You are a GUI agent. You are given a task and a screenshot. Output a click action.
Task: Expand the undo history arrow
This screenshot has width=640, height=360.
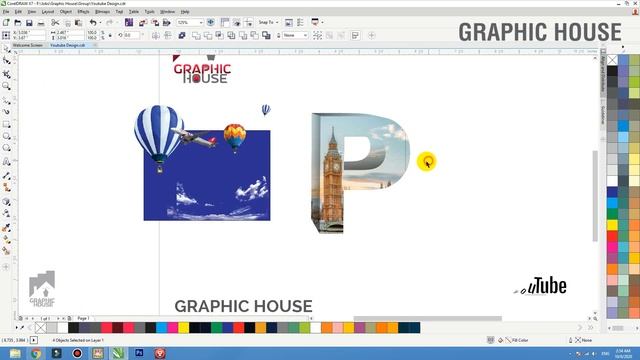100,23
